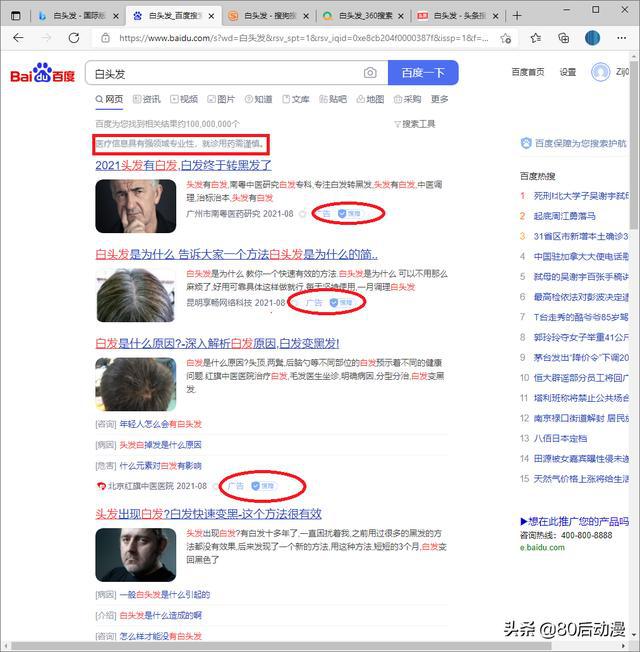Switch to the 白头发_360搜索 tab
Image resolution: width=640 pixels, height=652 pixels.
364,16
